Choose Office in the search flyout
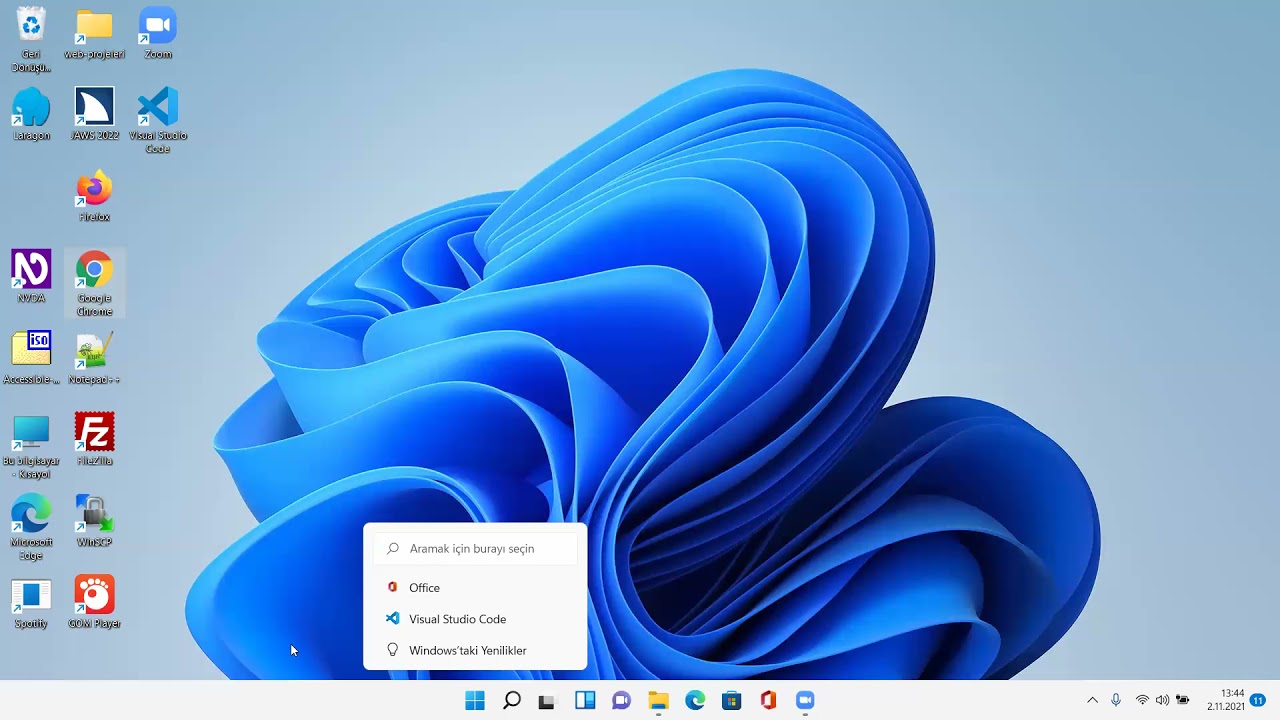The image size is (1280, 720). tap(475, 588)
